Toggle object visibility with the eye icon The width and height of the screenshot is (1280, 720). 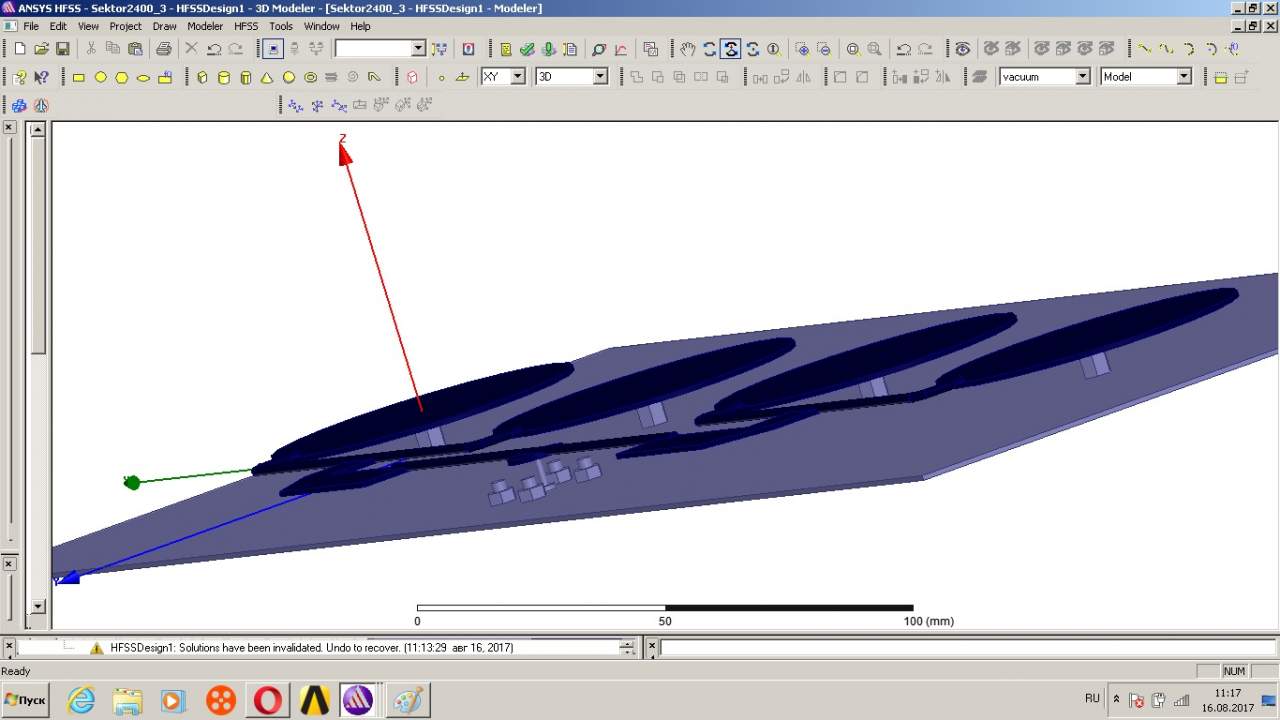(x=962, y=49)
